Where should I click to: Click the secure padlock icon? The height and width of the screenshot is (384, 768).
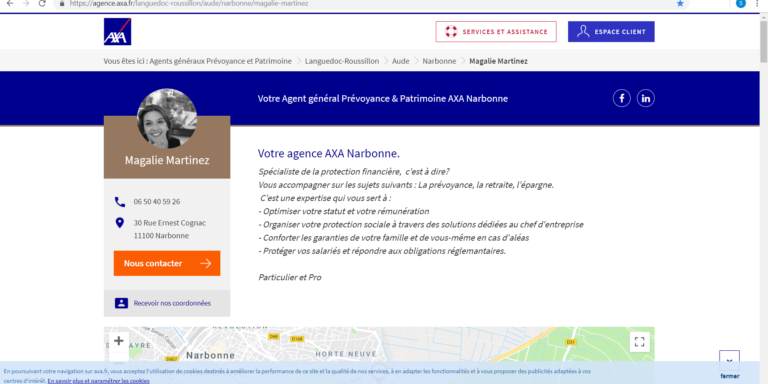(x=62, y=3)
